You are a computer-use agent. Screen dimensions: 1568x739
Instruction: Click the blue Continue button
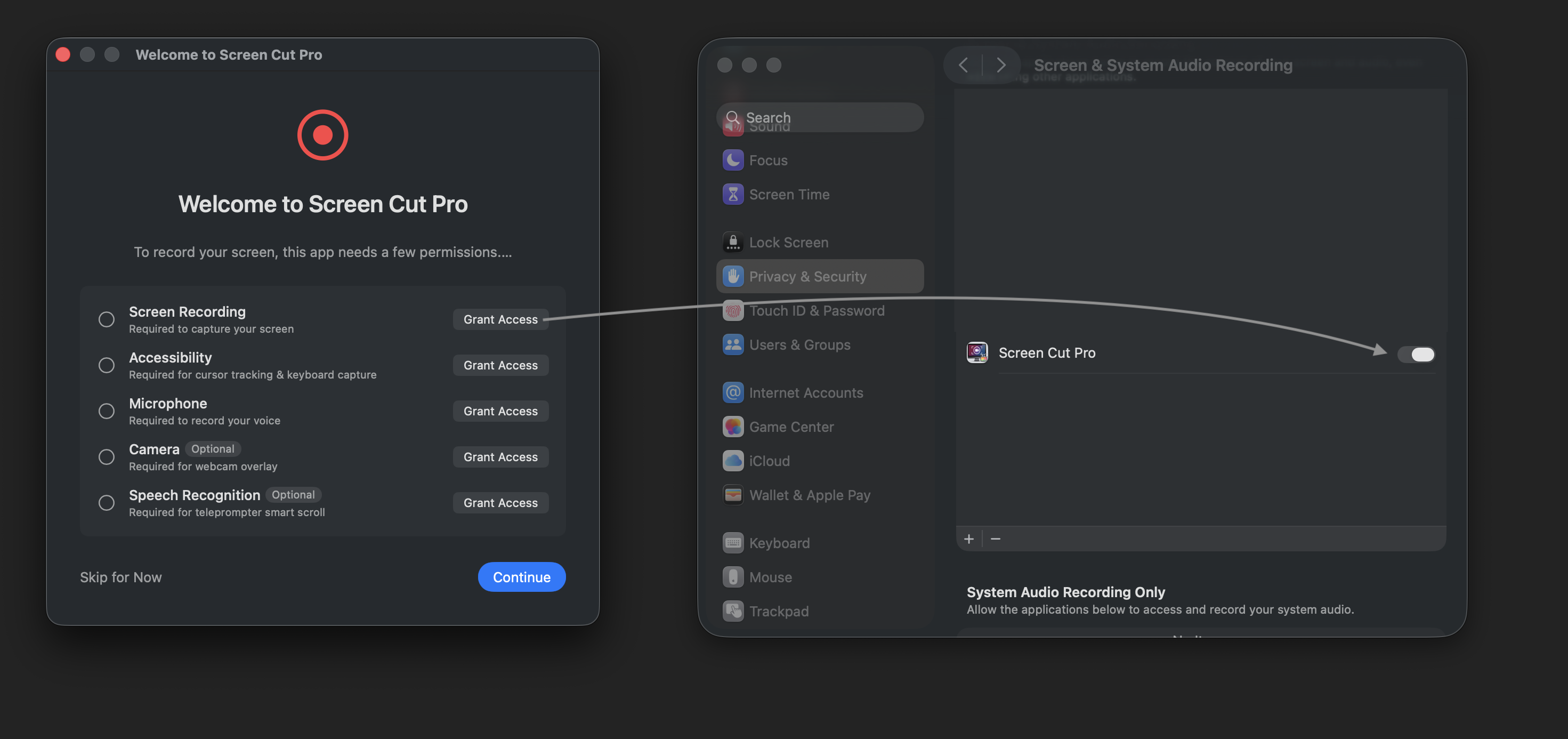(x=522, y=577)
